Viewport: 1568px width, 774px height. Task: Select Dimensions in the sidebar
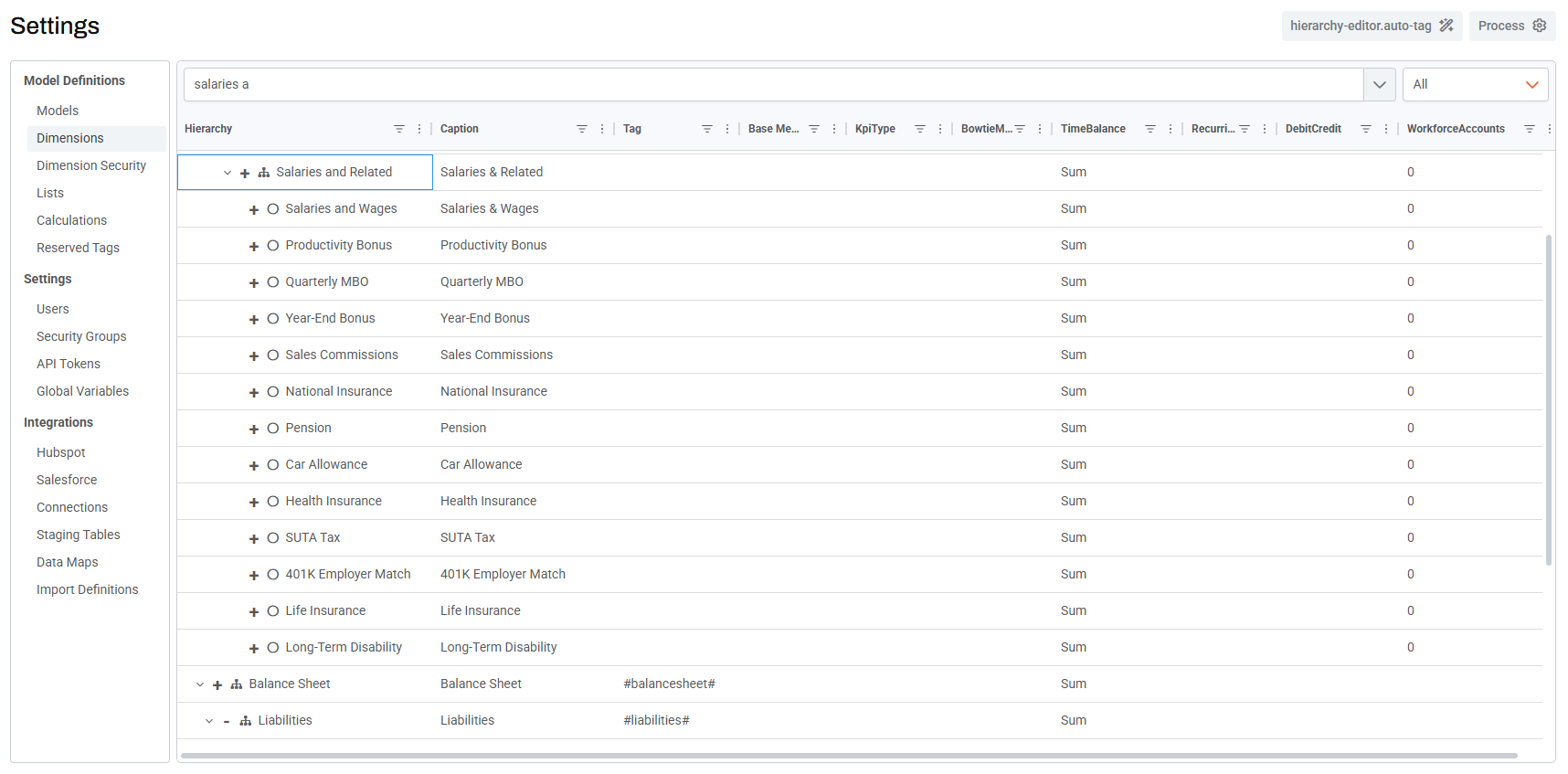pyautogui.click(x=70, y=138)
